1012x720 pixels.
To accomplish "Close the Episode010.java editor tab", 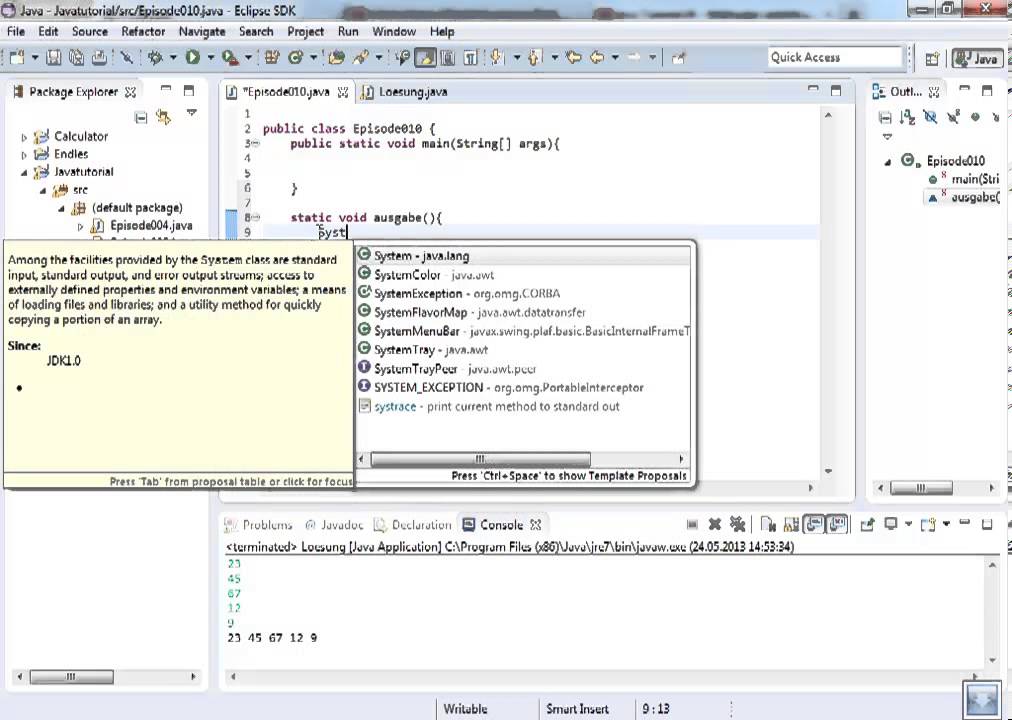I will [x=343, y=93].
